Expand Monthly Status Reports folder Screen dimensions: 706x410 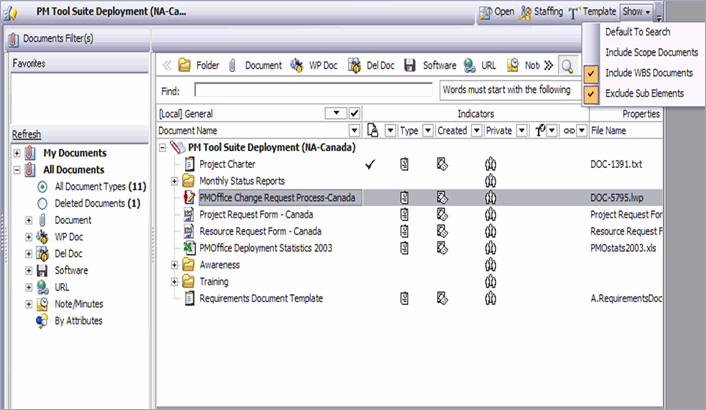[174, 181]
